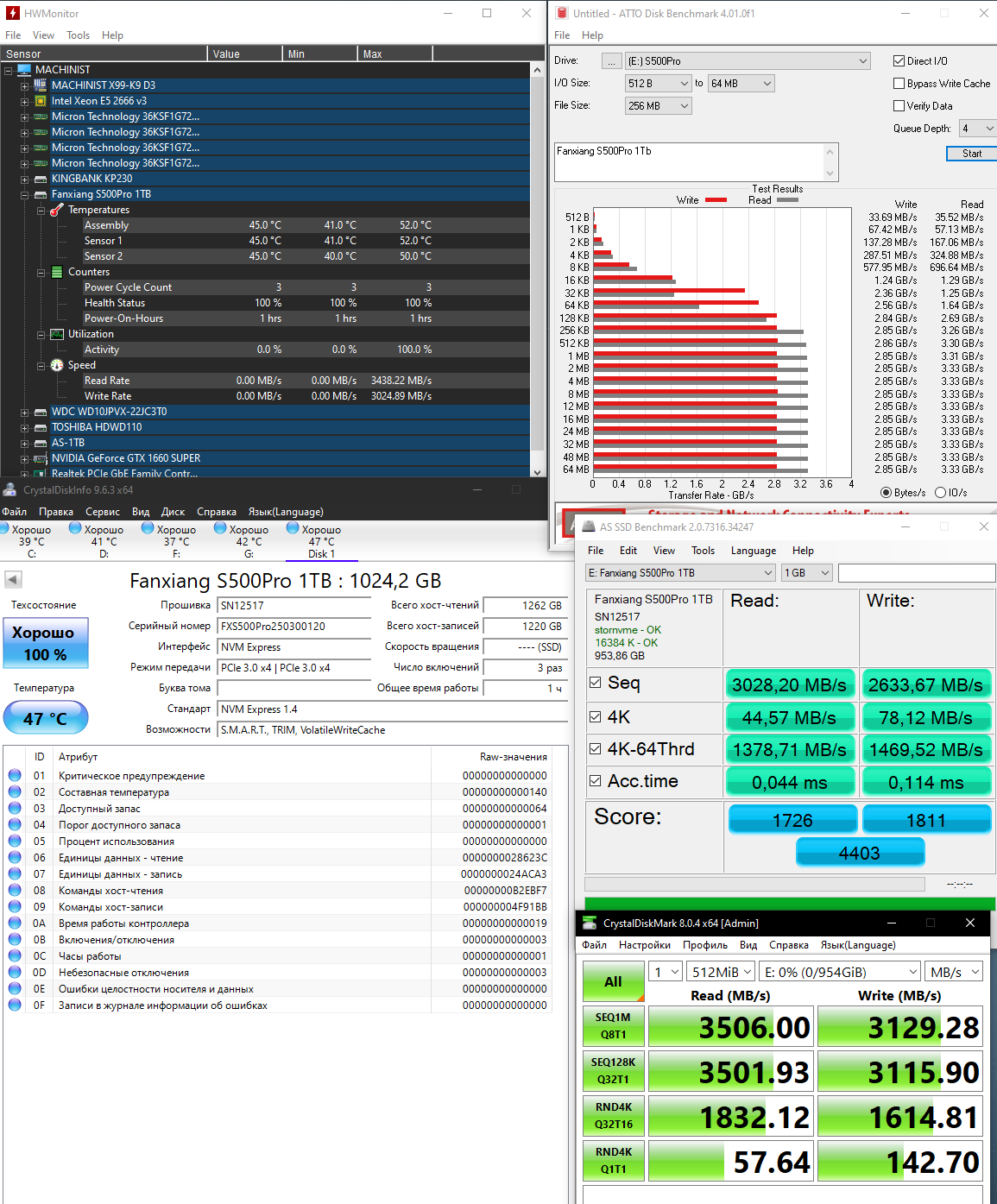Click the green AS SSD progress bar
The image size is (997, 1204).
790,904
